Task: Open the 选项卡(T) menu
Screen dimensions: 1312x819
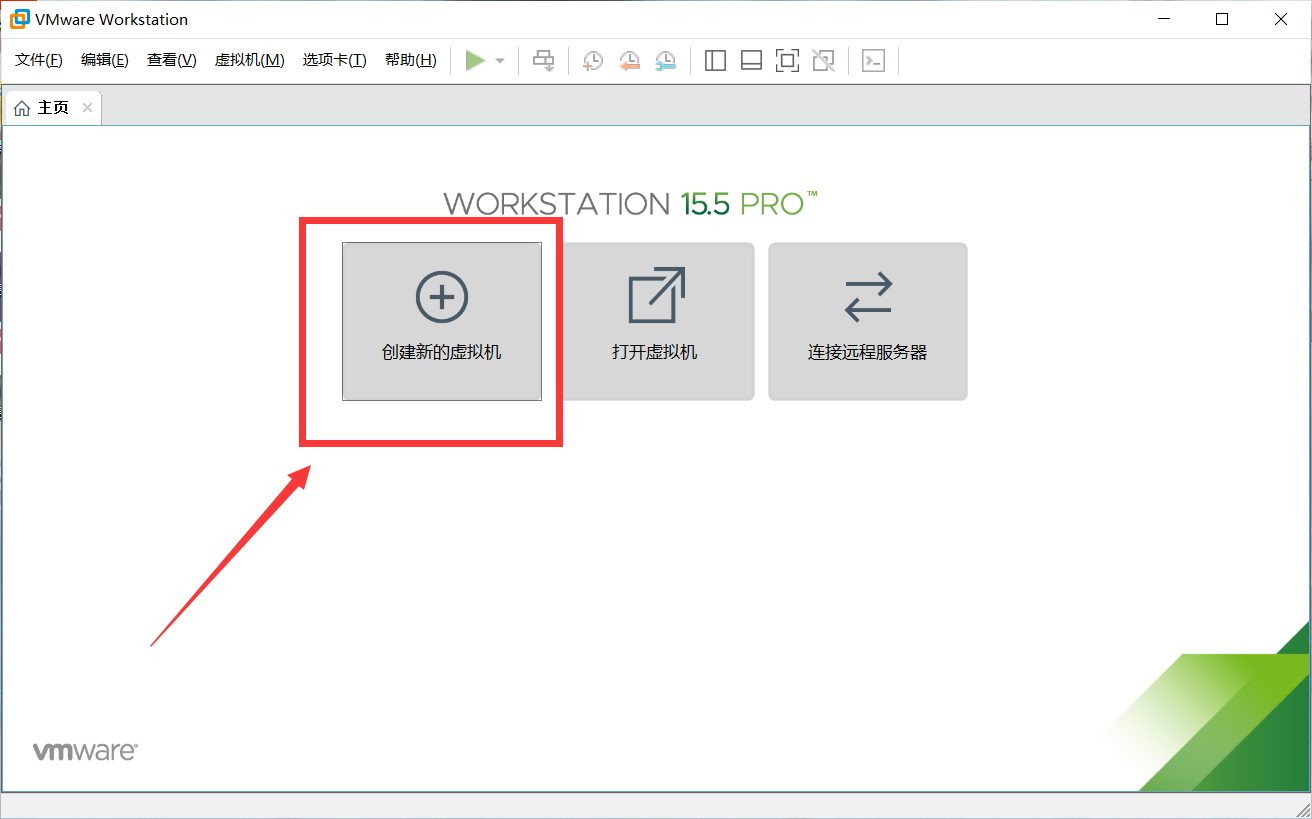Action: (x=335, y=60)
